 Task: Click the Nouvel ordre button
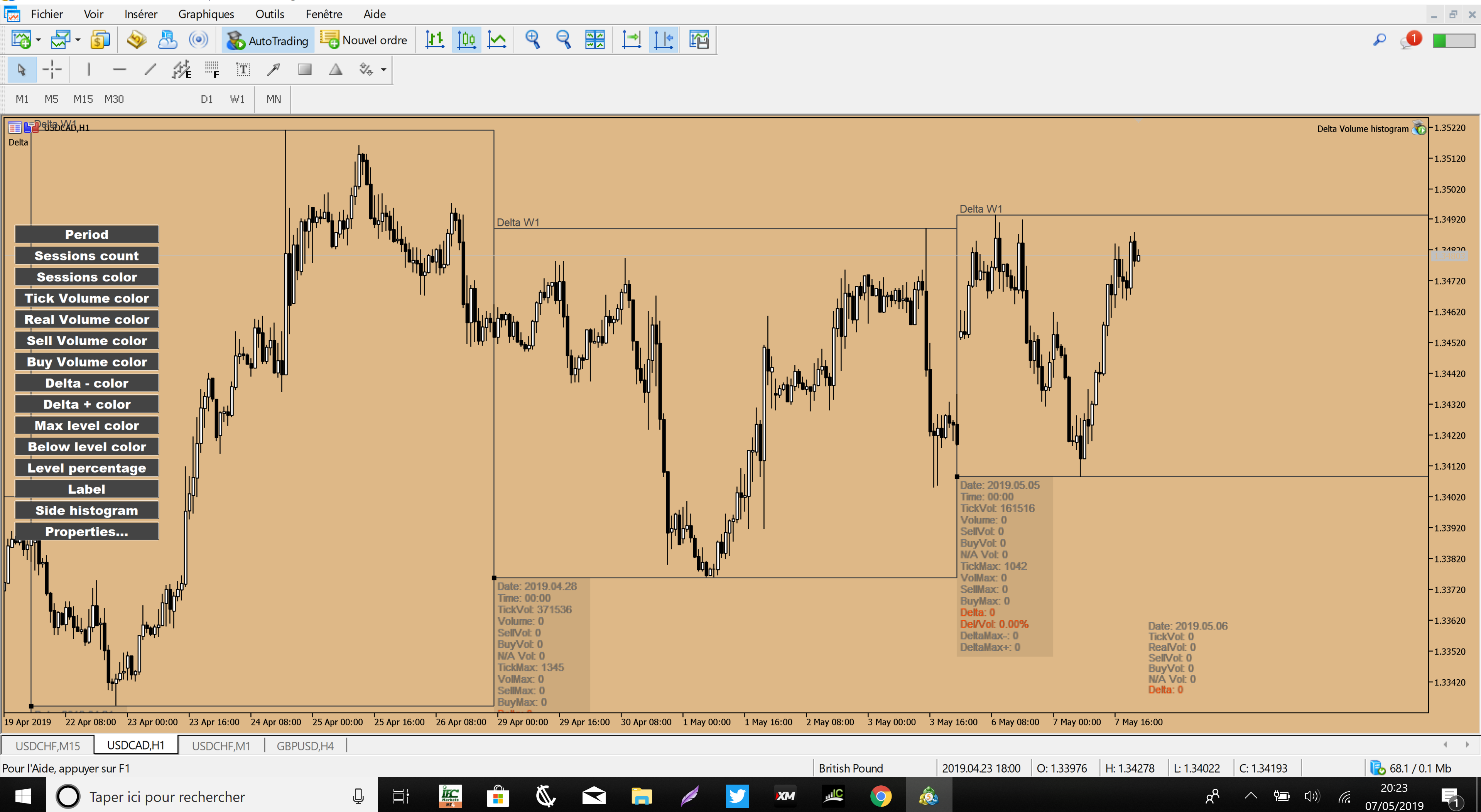[365, 40]
